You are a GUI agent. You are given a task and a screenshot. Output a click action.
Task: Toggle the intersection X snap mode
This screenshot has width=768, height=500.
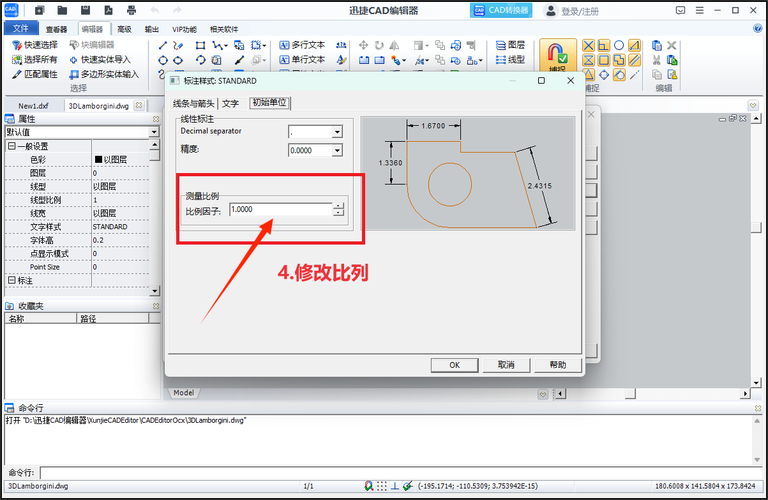click(x=588, y=46)
